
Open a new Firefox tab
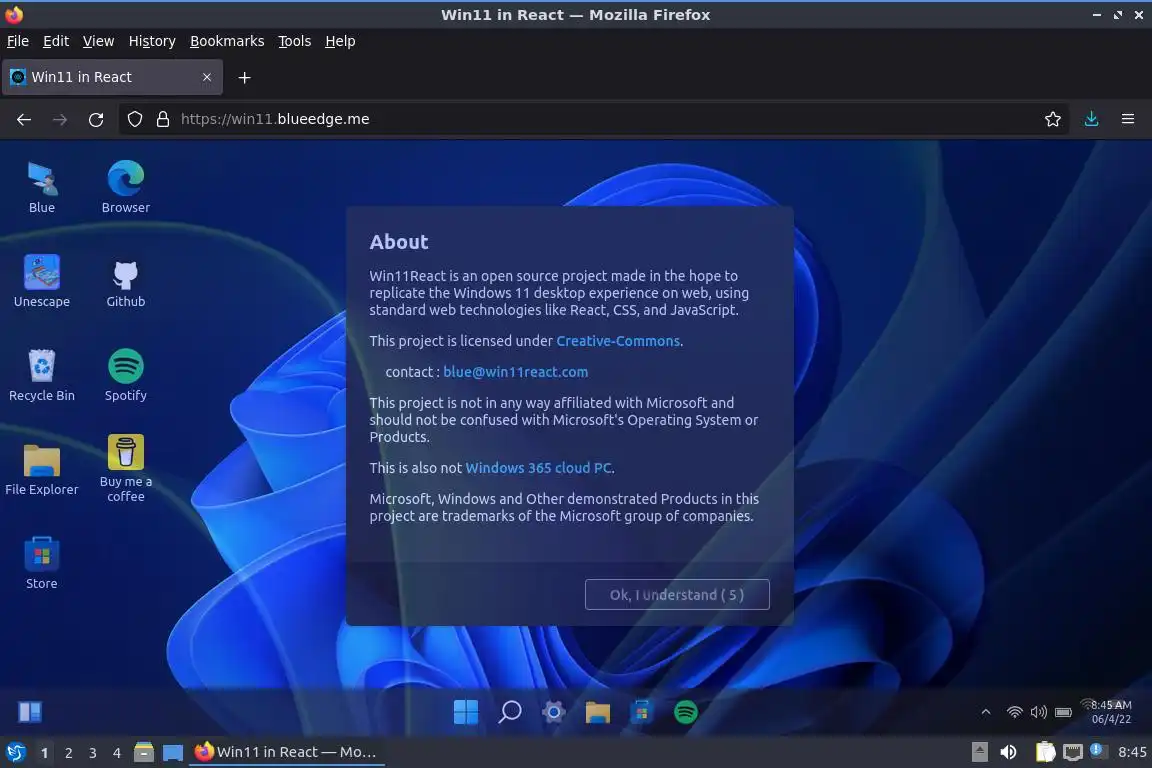[x=245, y=77]
